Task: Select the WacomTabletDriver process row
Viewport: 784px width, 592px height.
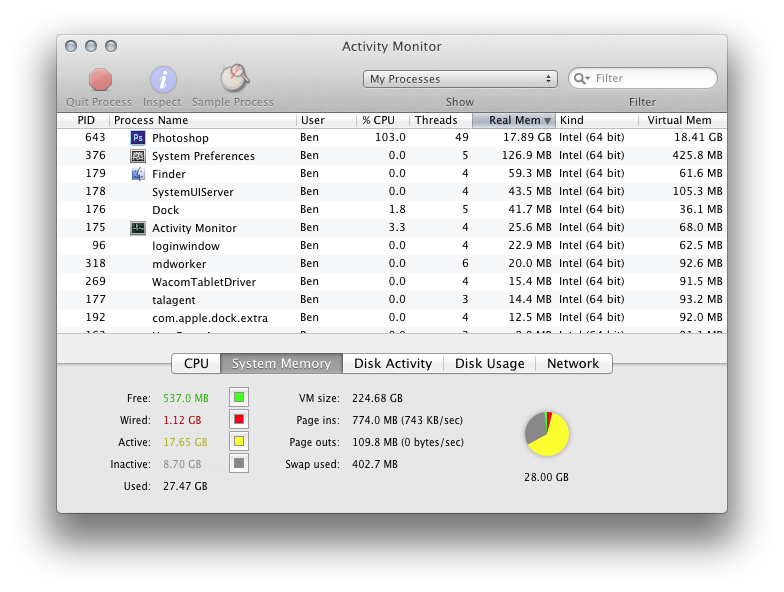Action: 392,282
